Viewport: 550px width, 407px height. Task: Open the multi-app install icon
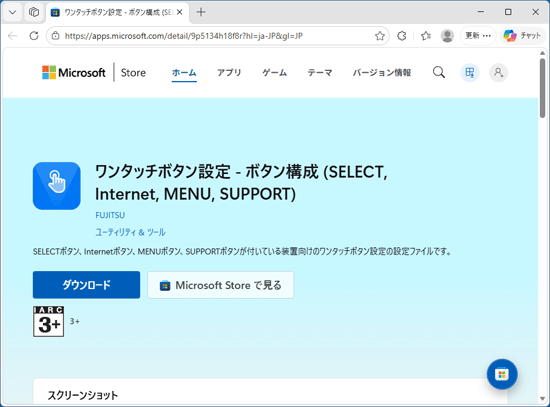coord(470,73)
